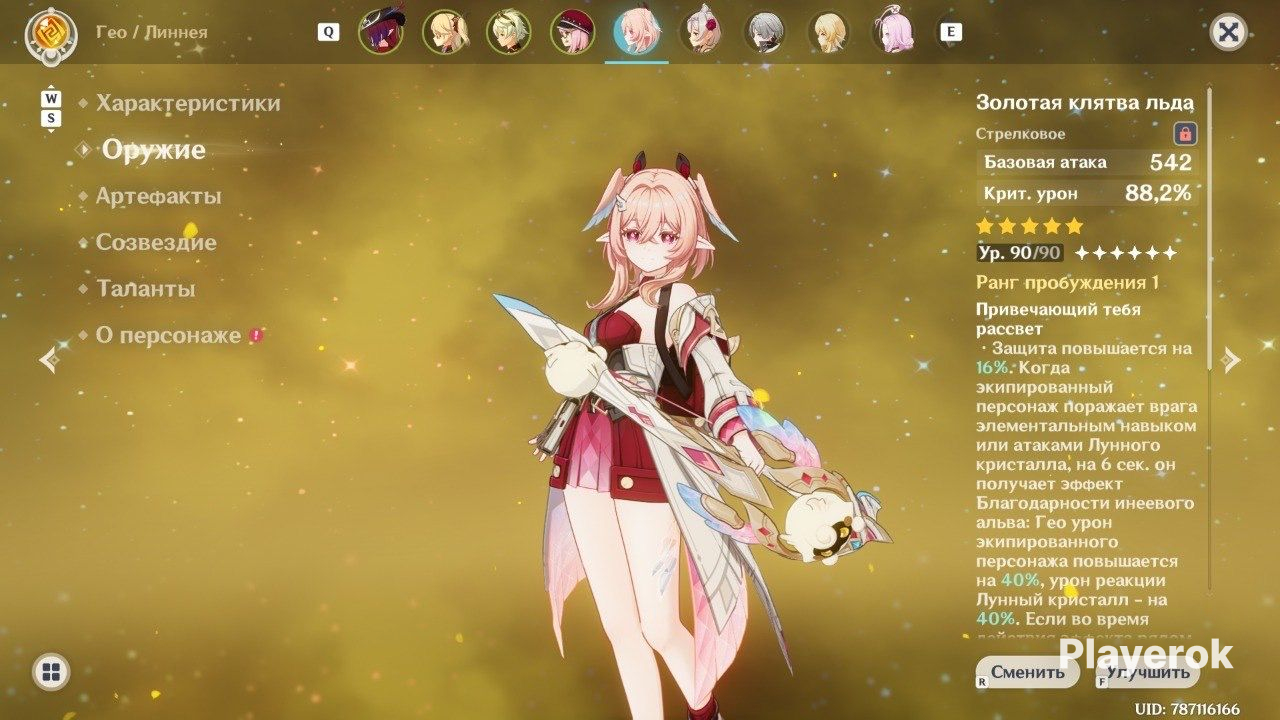
Task: Click the Q previous-character key icon
Action: coord(328,32)
